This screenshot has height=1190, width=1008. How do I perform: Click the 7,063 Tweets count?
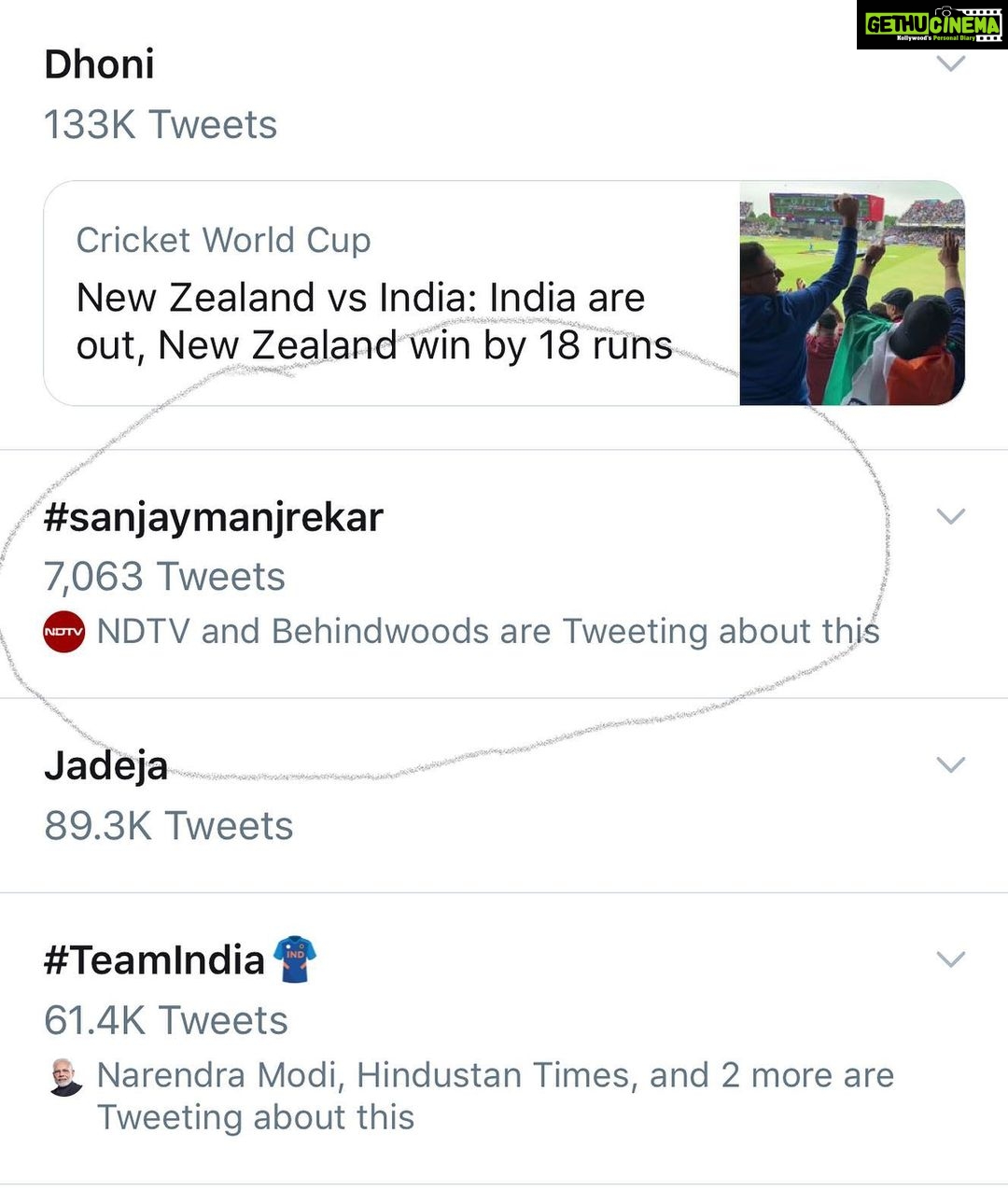click(x=164, y=577)
